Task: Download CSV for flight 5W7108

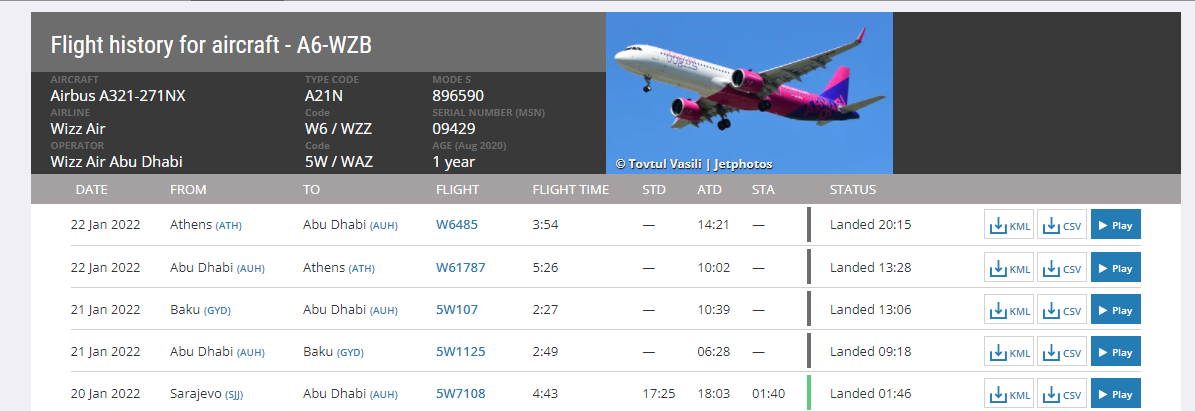Action: [1062, 393]
